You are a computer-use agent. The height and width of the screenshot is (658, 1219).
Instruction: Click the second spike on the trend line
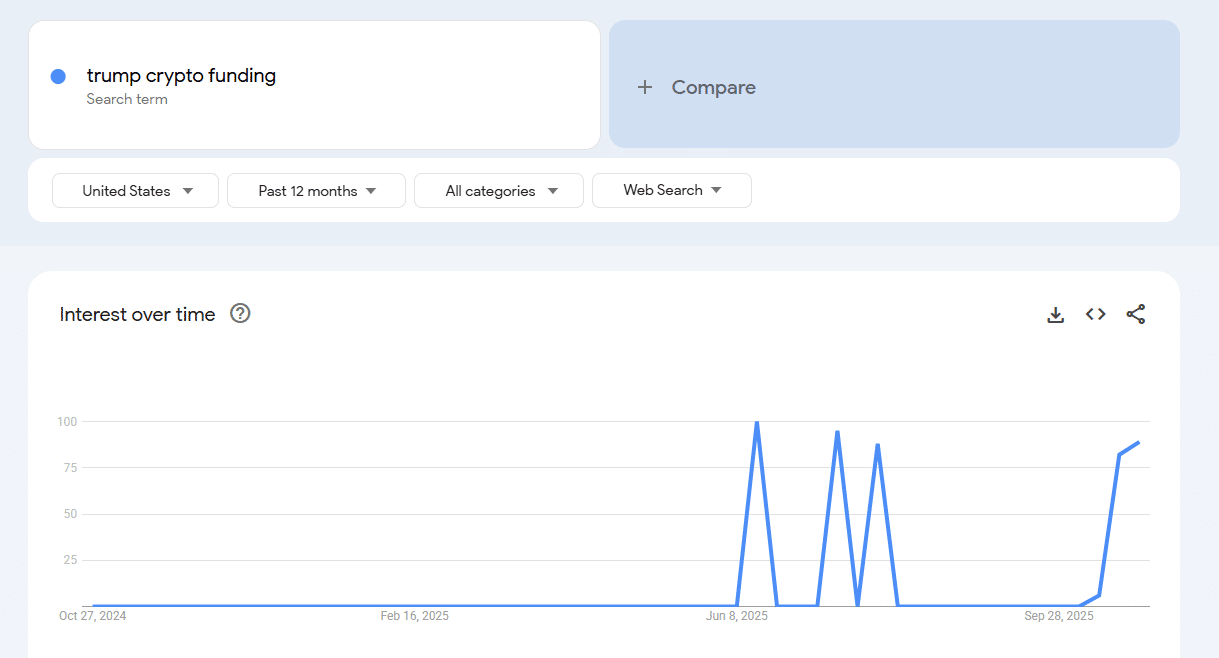pos(837,432)
